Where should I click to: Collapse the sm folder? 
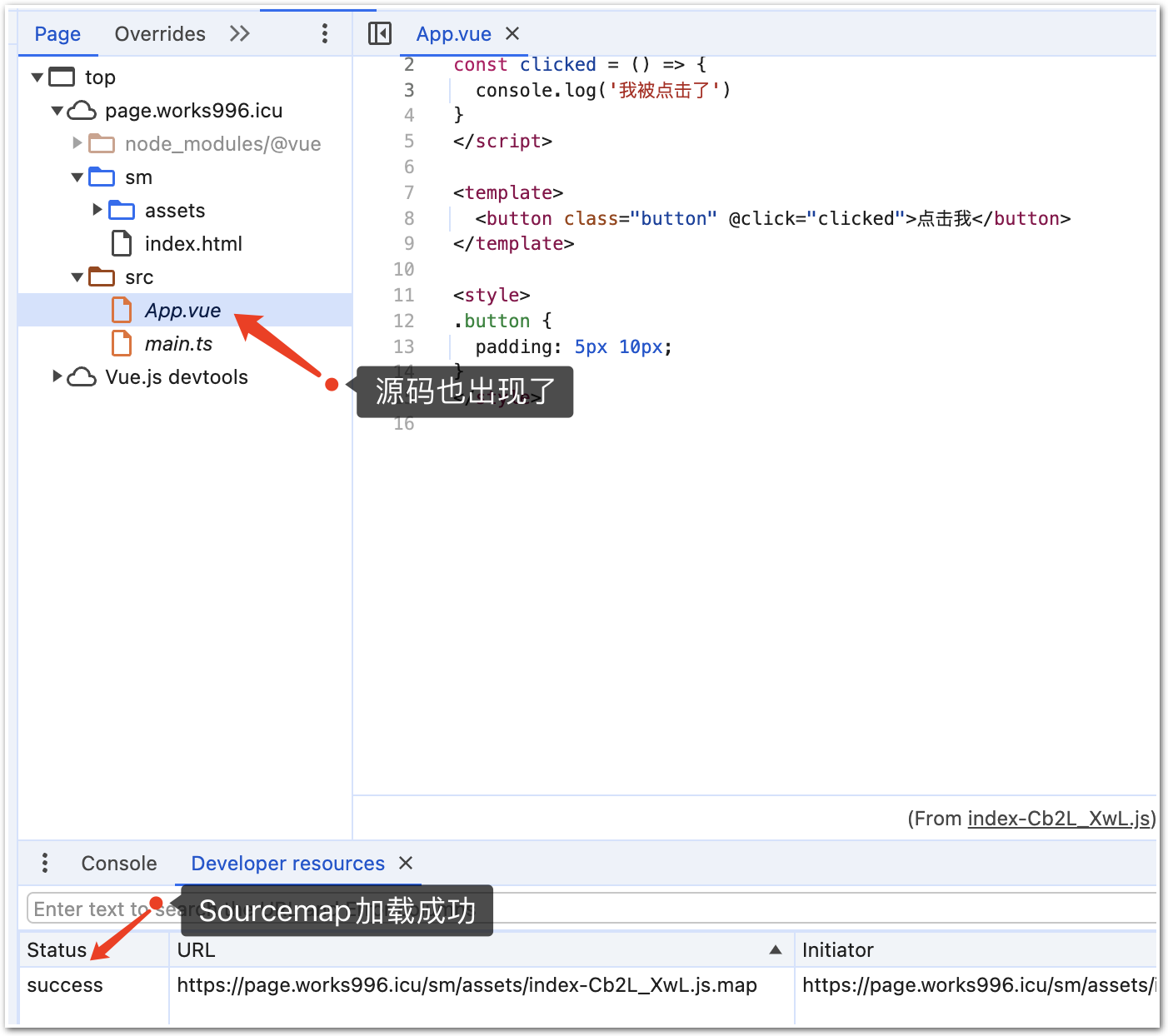77,177
